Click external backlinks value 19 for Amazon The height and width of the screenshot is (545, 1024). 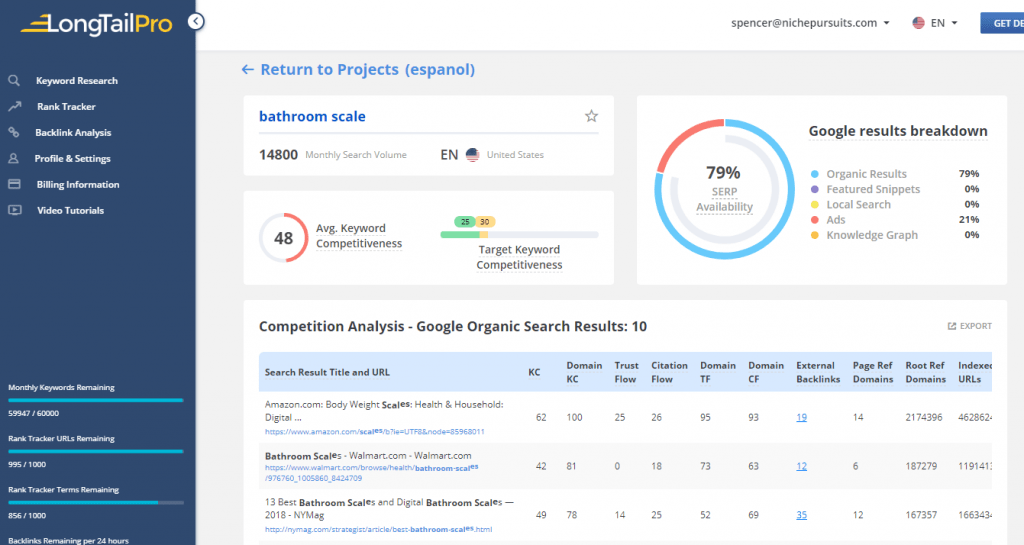coord(801,417)
